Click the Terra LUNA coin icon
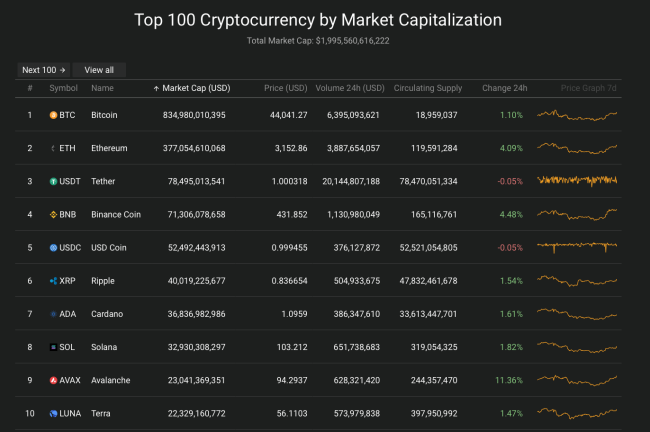Viewport: 650px width, 432px height. [x=53, y=414]
